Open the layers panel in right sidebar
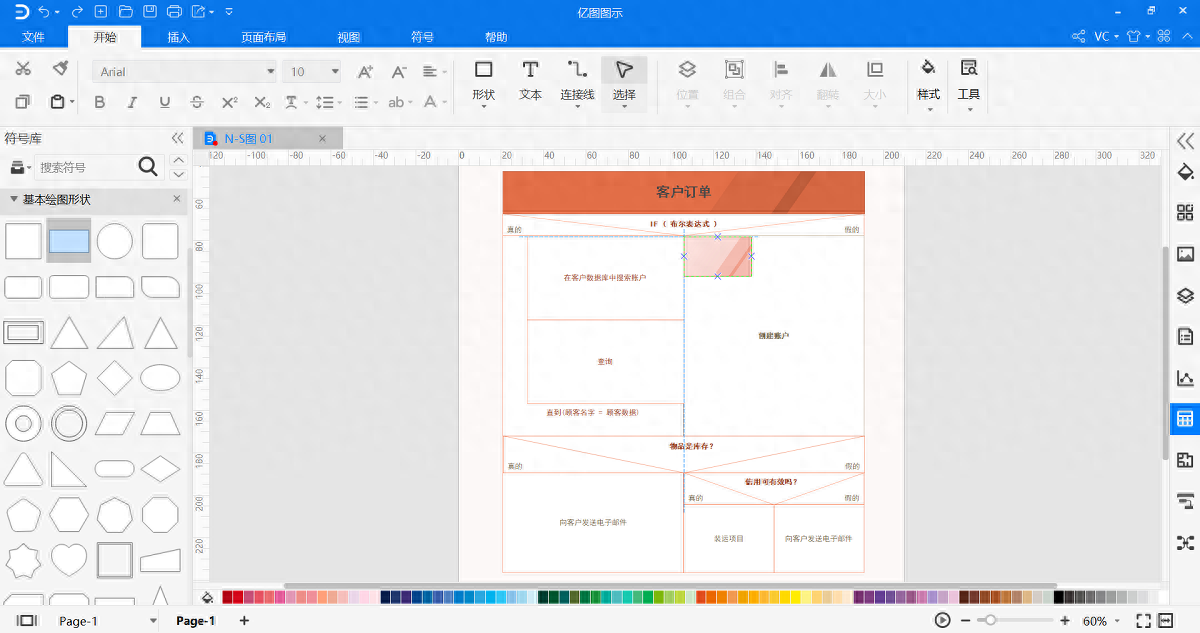This screenshot has height=633, width=1200. (x=1185, y=295)
